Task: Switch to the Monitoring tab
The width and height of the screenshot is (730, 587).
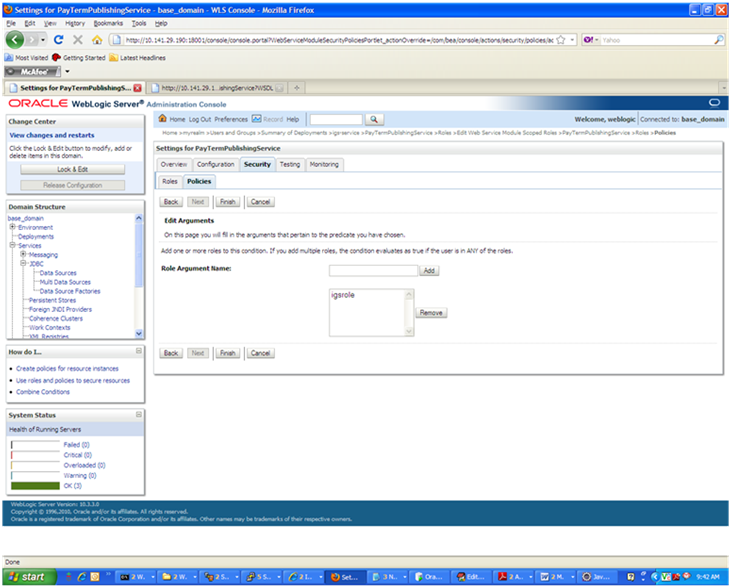Action: [324, 164]
